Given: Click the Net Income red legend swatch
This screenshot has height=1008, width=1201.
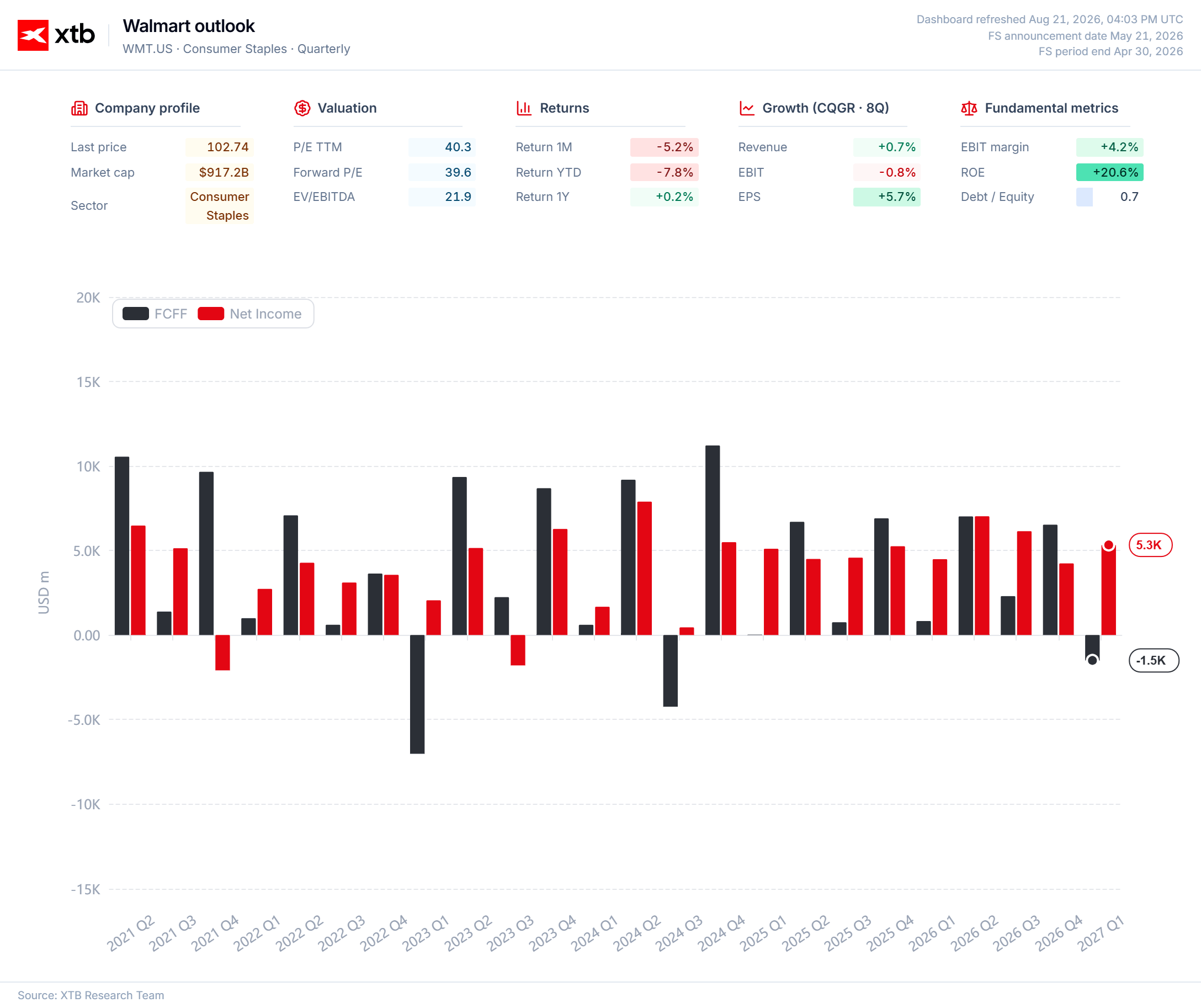Looking at the screenshot, I should coord(211,314).
